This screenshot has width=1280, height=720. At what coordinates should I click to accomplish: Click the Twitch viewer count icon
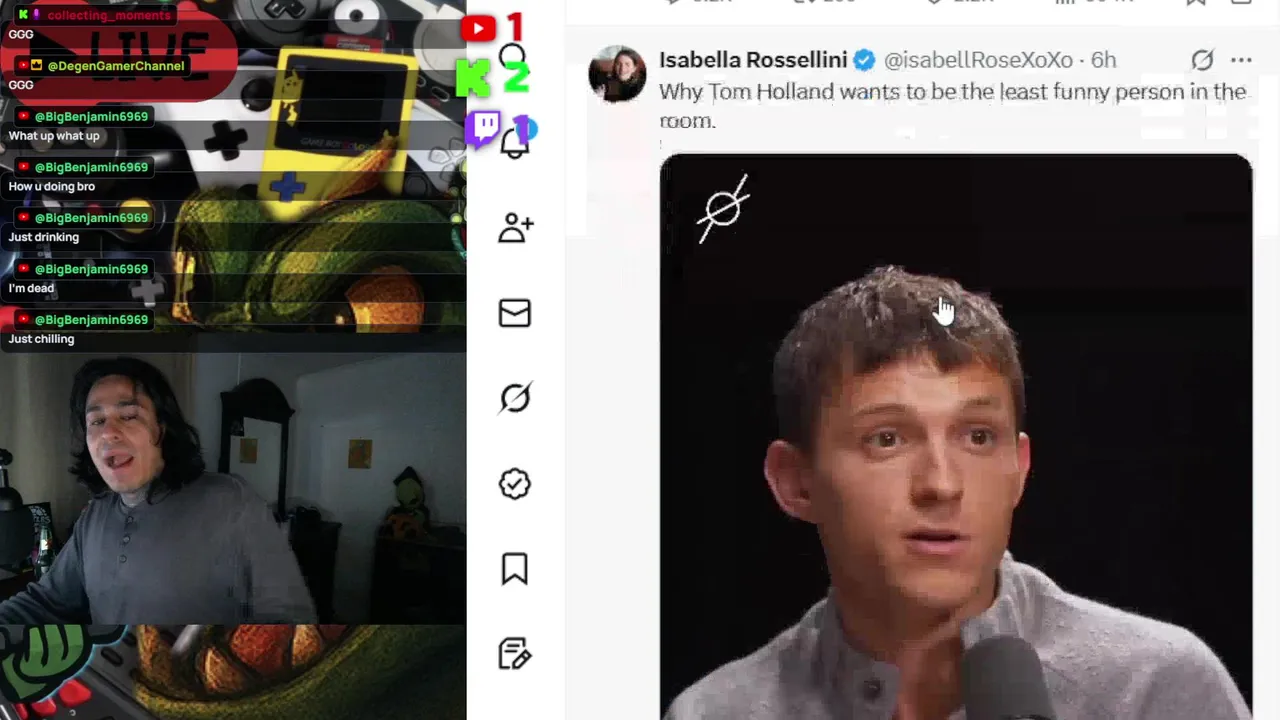pos(484,129)
